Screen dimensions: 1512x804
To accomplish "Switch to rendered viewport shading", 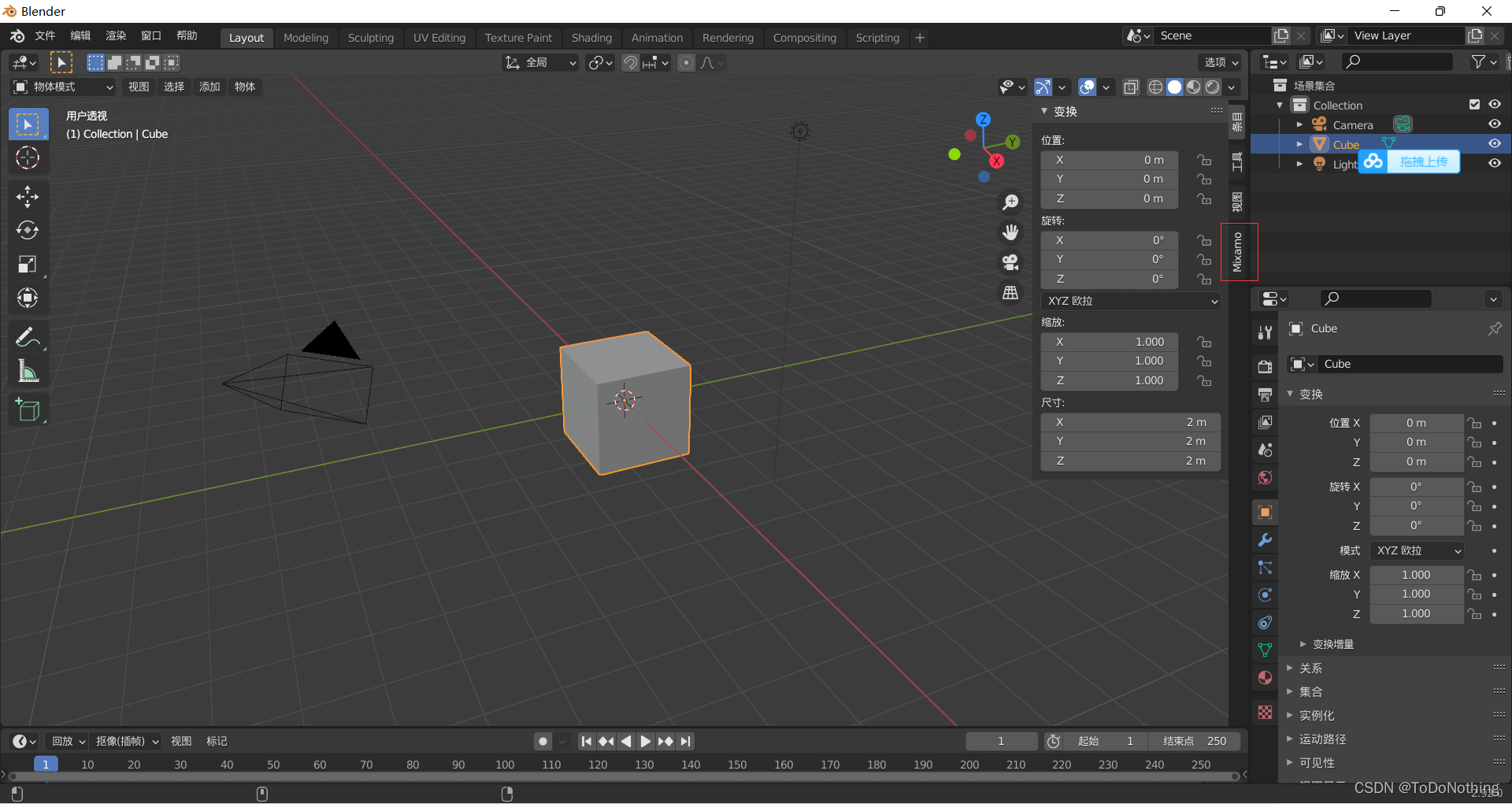I will coord(1213,87).
